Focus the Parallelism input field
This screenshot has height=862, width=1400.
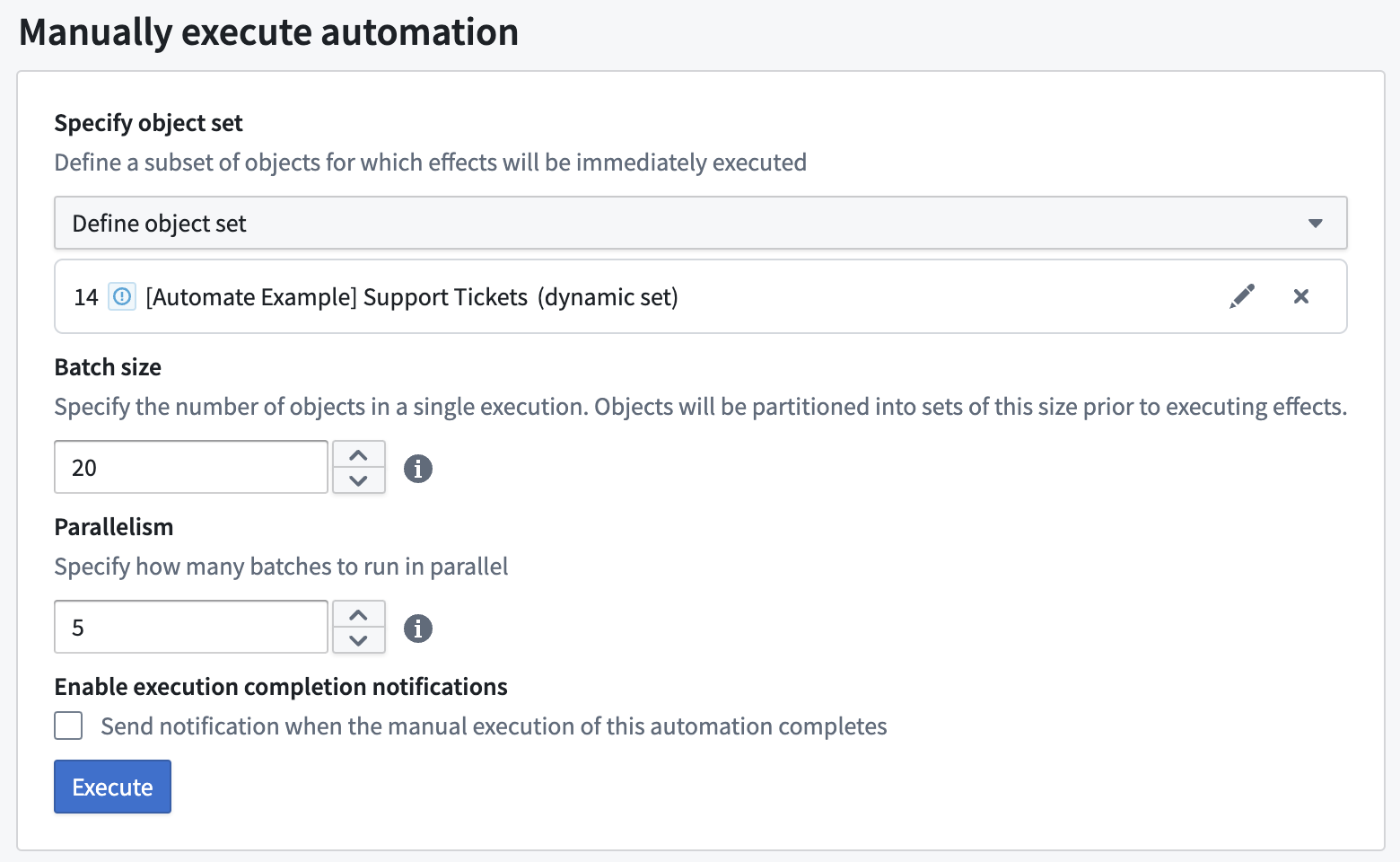point(191,627)
